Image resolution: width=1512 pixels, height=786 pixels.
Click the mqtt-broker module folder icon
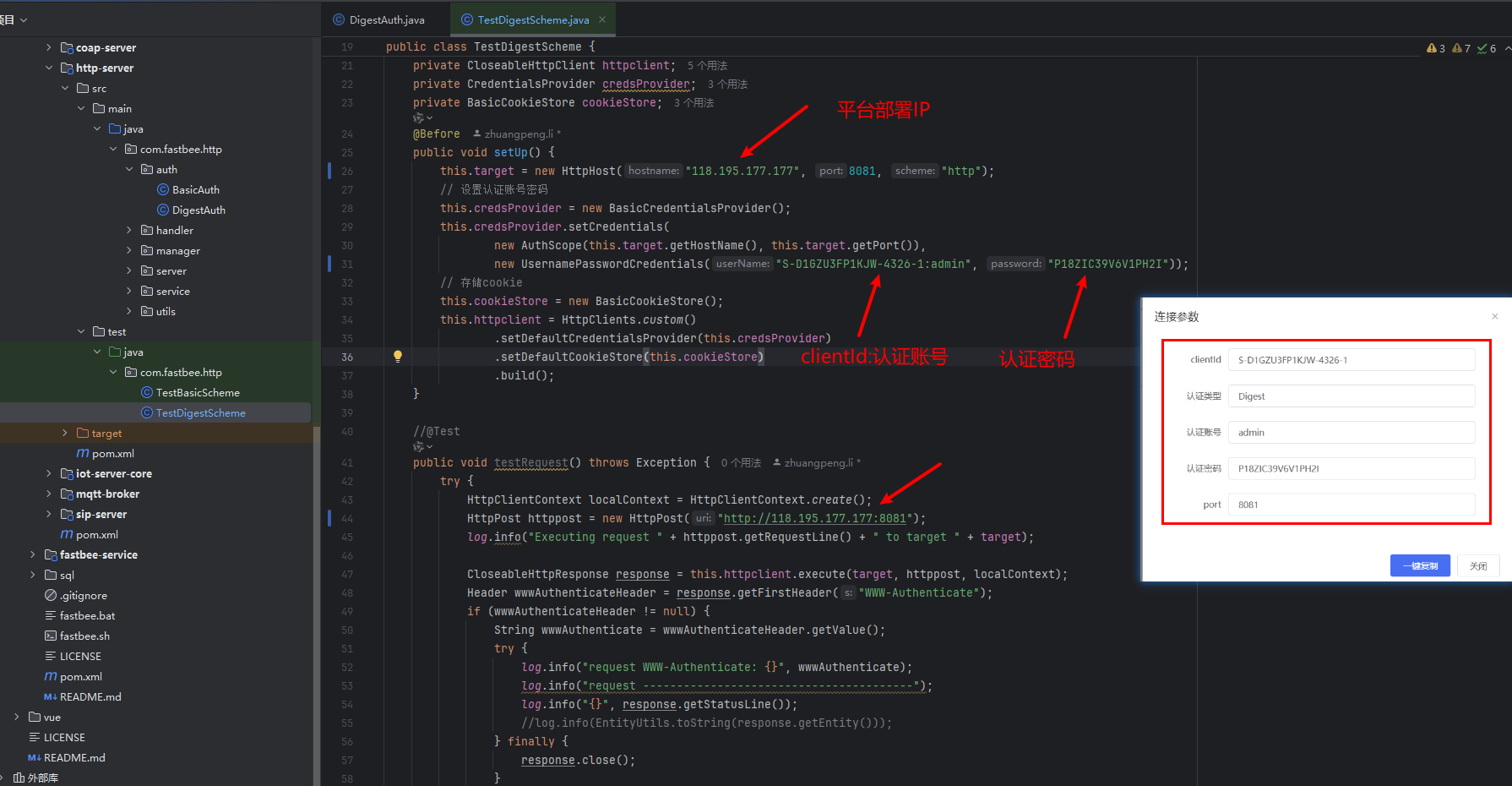pyautogui.click(x=67, y=494)
